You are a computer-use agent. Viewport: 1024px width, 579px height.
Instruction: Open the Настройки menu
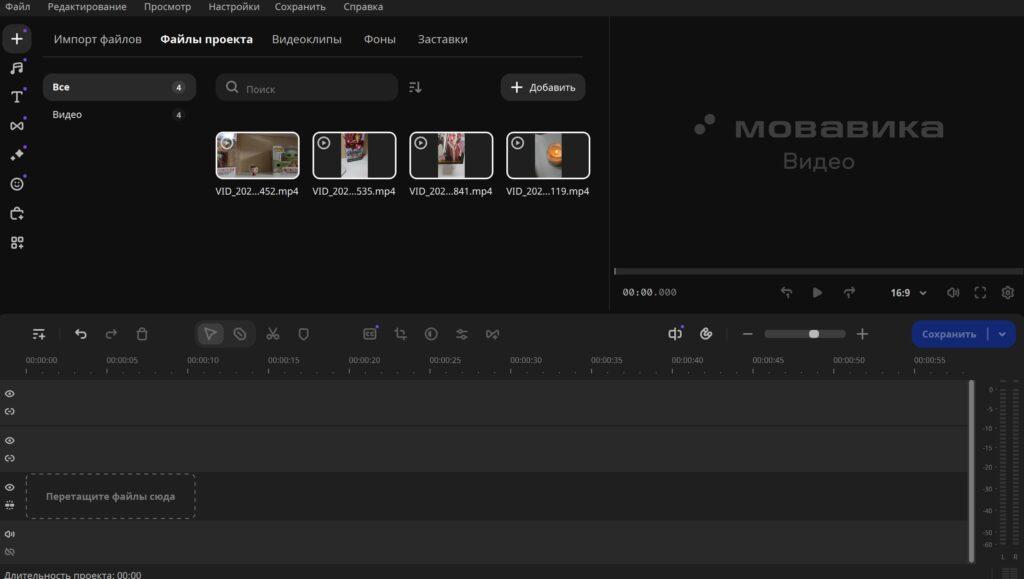[234, 7]
